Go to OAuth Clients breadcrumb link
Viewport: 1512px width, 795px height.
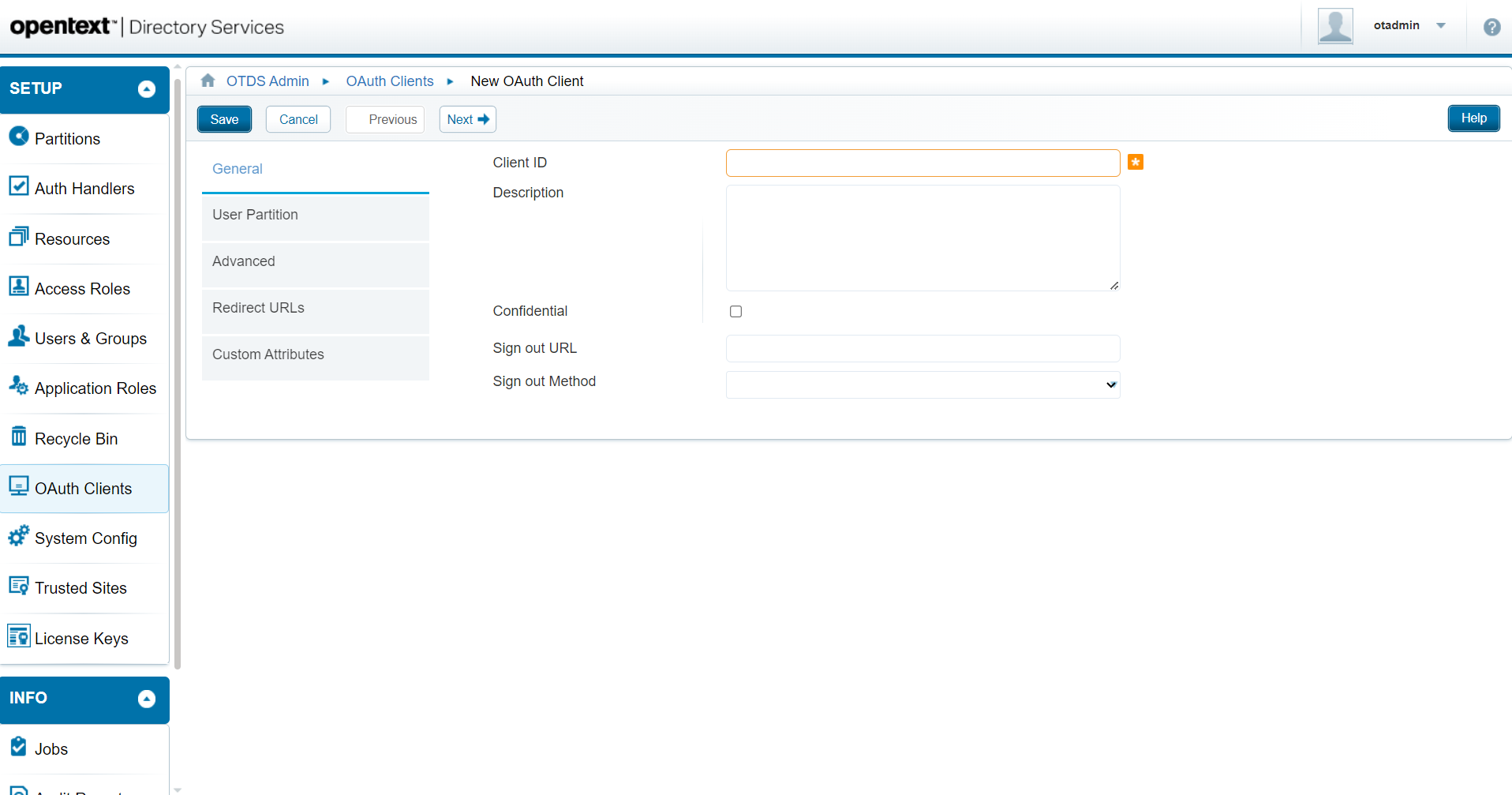pyautogui.click(x=390, y=81)
